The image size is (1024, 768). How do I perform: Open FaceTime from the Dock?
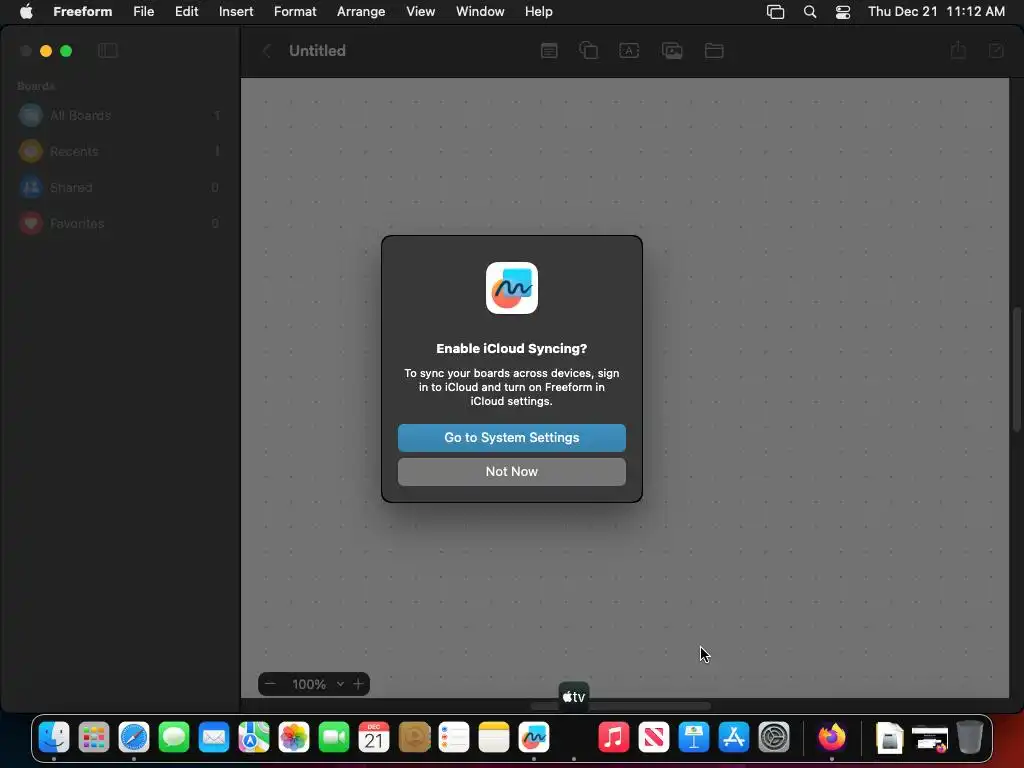click(334, 738)
